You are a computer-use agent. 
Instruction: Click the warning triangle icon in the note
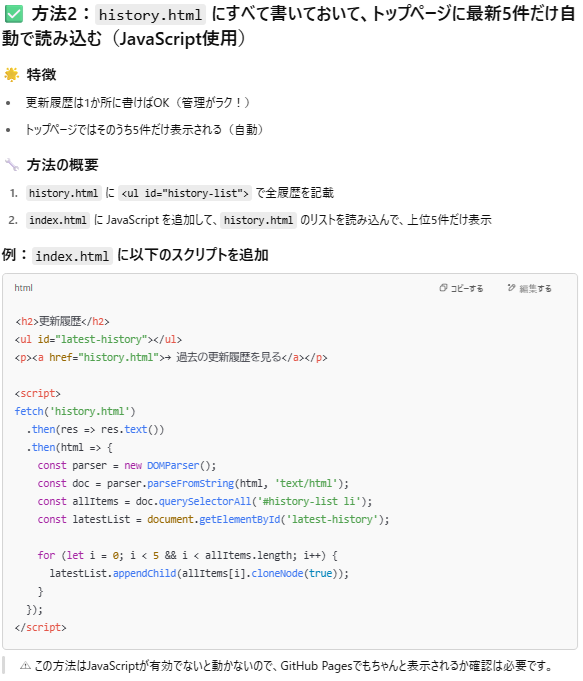tap(25, 666)
